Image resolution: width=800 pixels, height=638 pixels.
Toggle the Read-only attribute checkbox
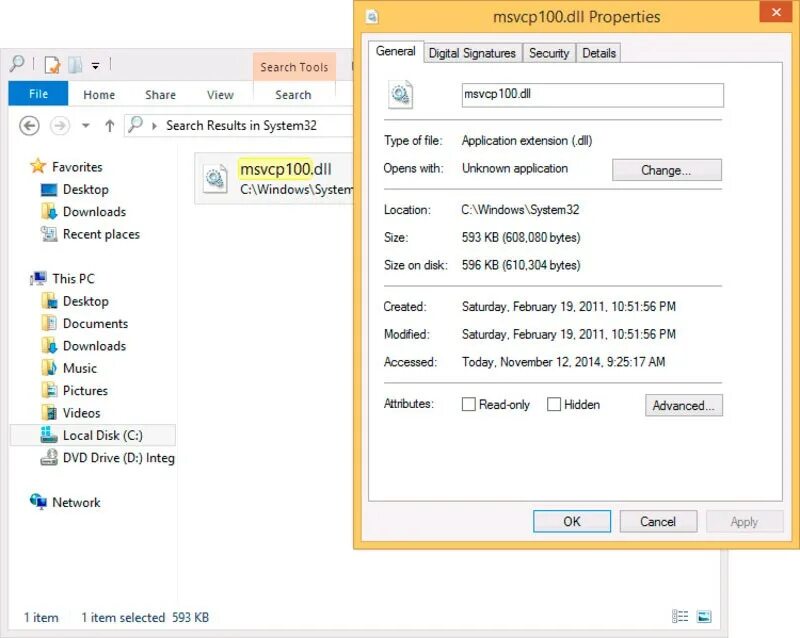pyautogui.click(x=468, y=405)
